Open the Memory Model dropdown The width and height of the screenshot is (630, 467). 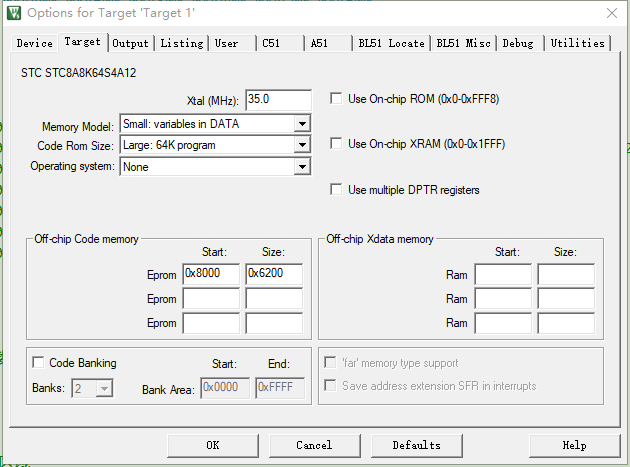(x=302, y=124)
